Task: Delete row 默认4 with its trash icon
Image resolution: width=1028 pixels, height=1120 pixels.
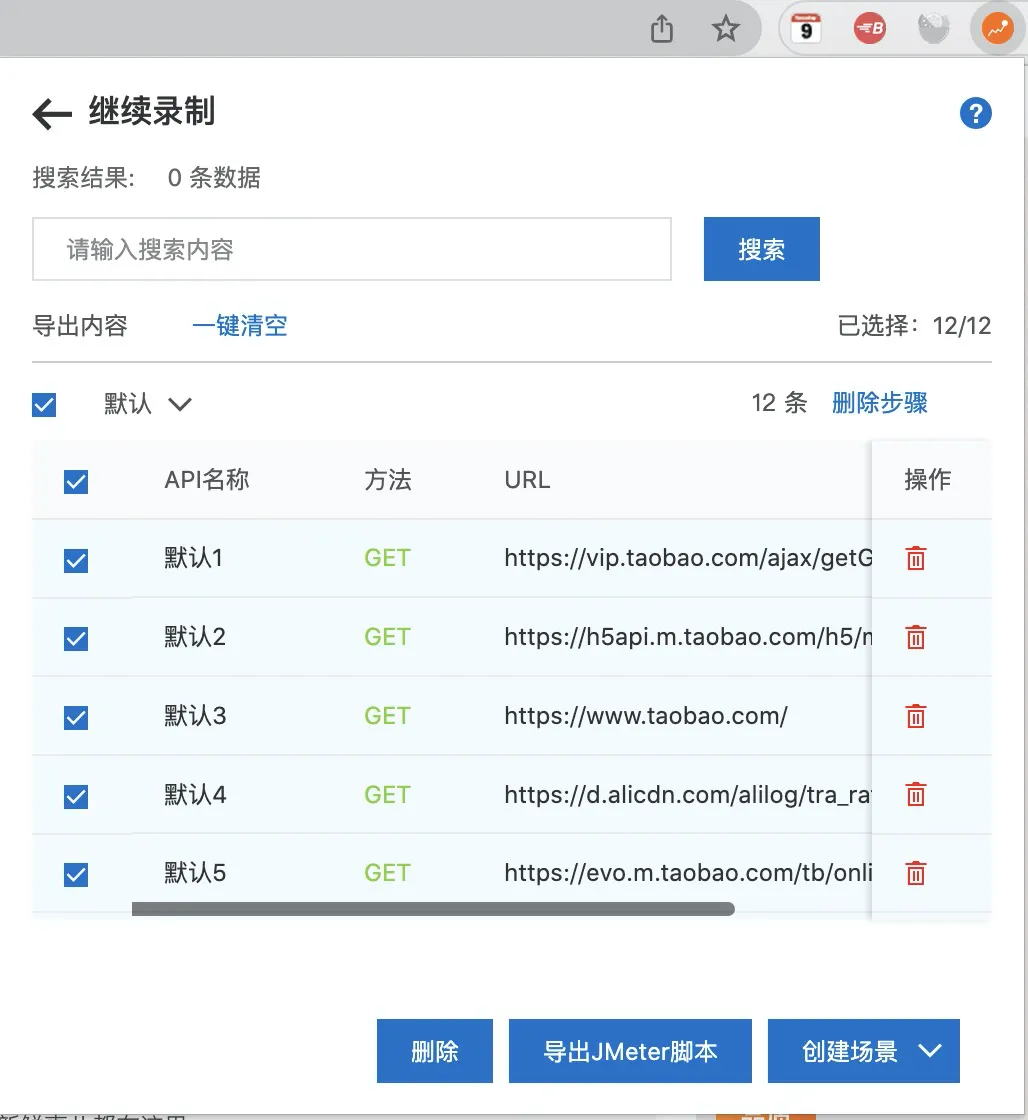Action: [916, 794]
